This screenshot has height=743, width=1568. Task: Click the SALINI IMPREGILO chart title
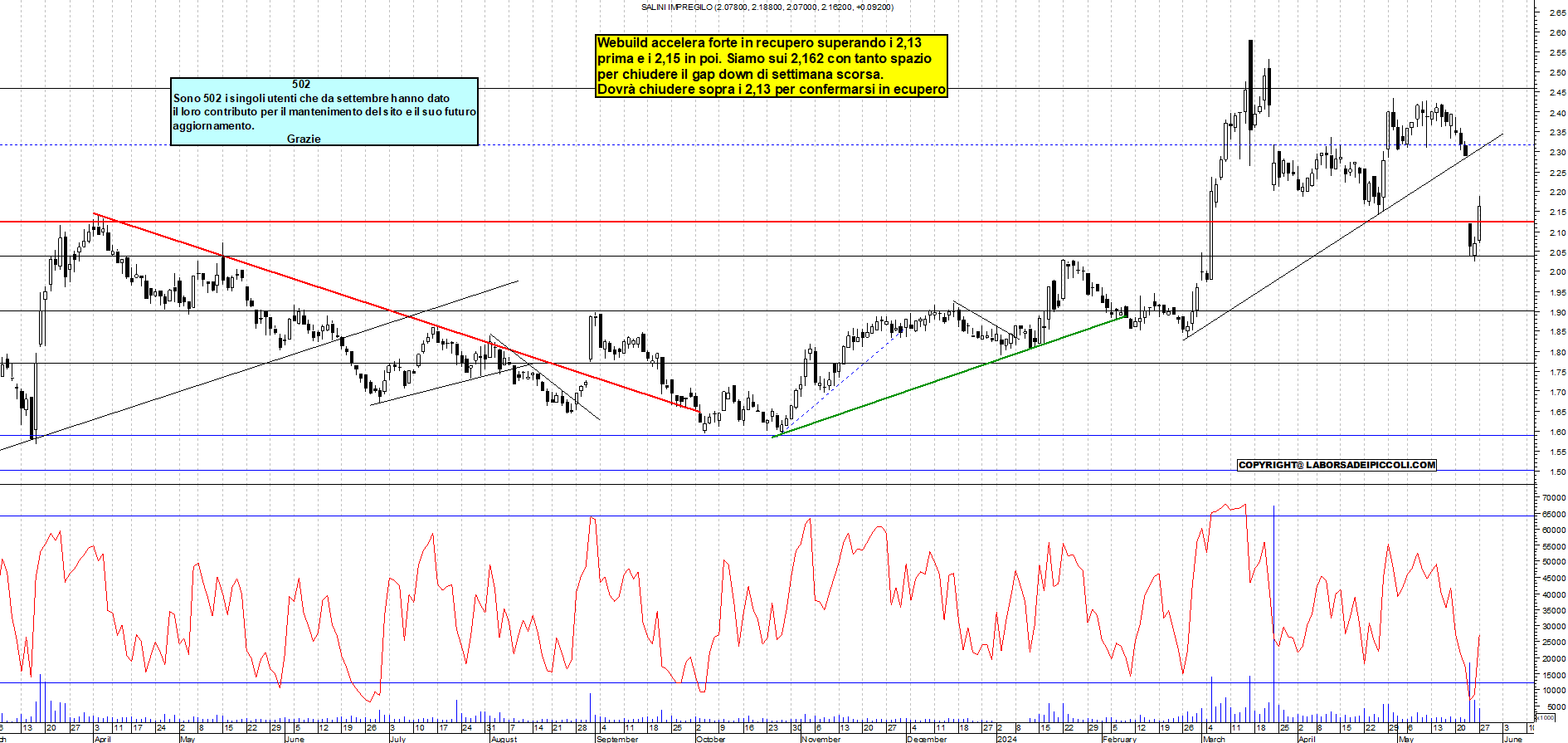click(x=767, y=7)
